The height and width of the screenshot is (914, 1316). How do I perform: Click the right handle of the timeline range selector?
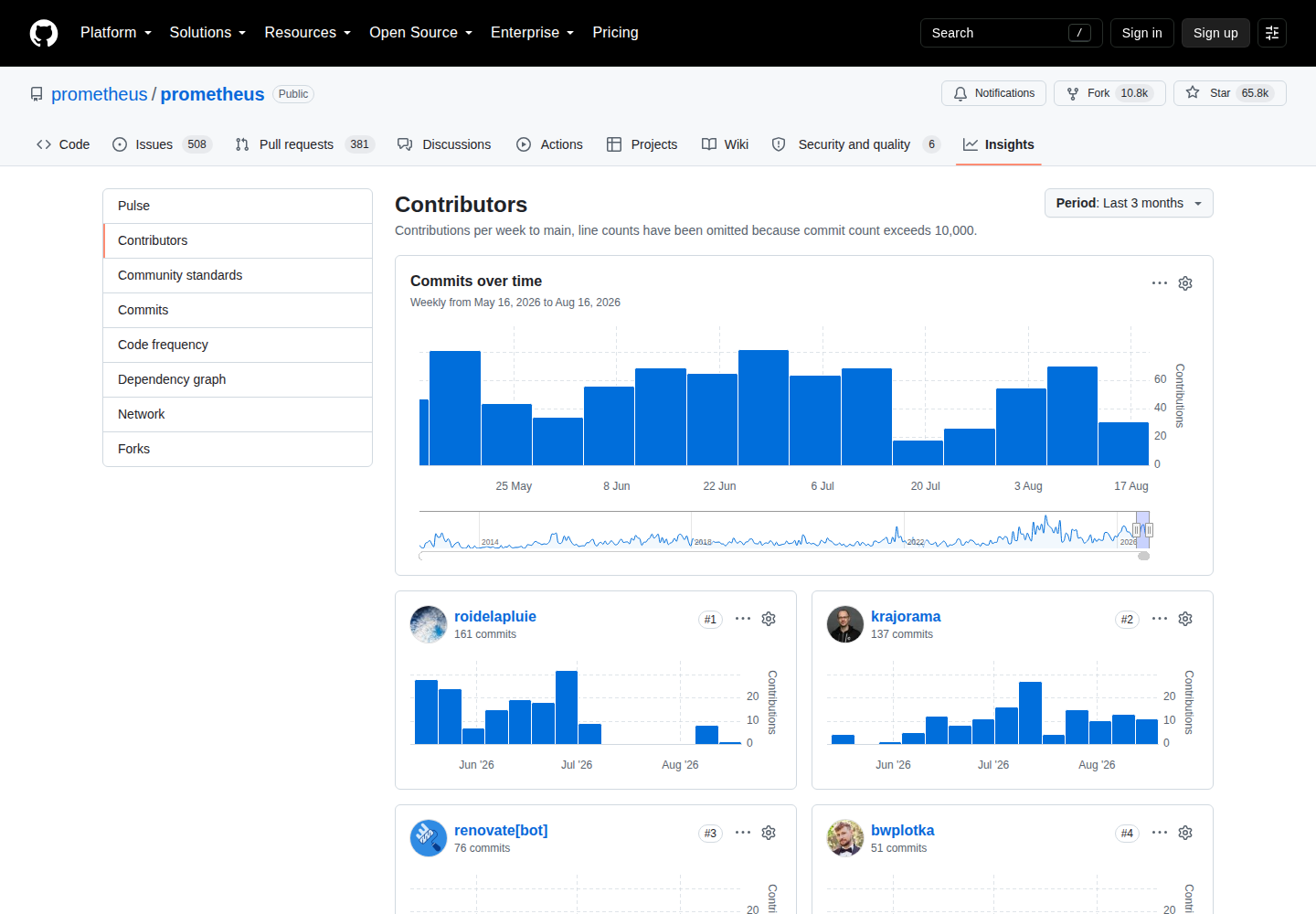coord(1149,530)
